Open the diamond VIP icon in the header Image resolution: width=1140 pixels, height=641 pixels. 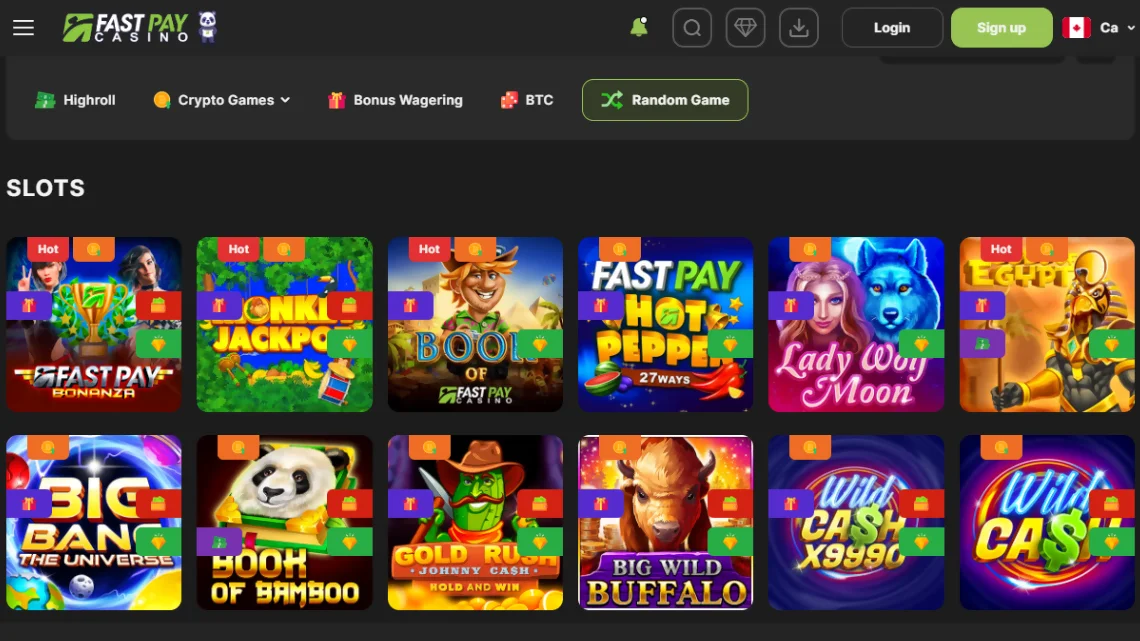tap(745, 28)
